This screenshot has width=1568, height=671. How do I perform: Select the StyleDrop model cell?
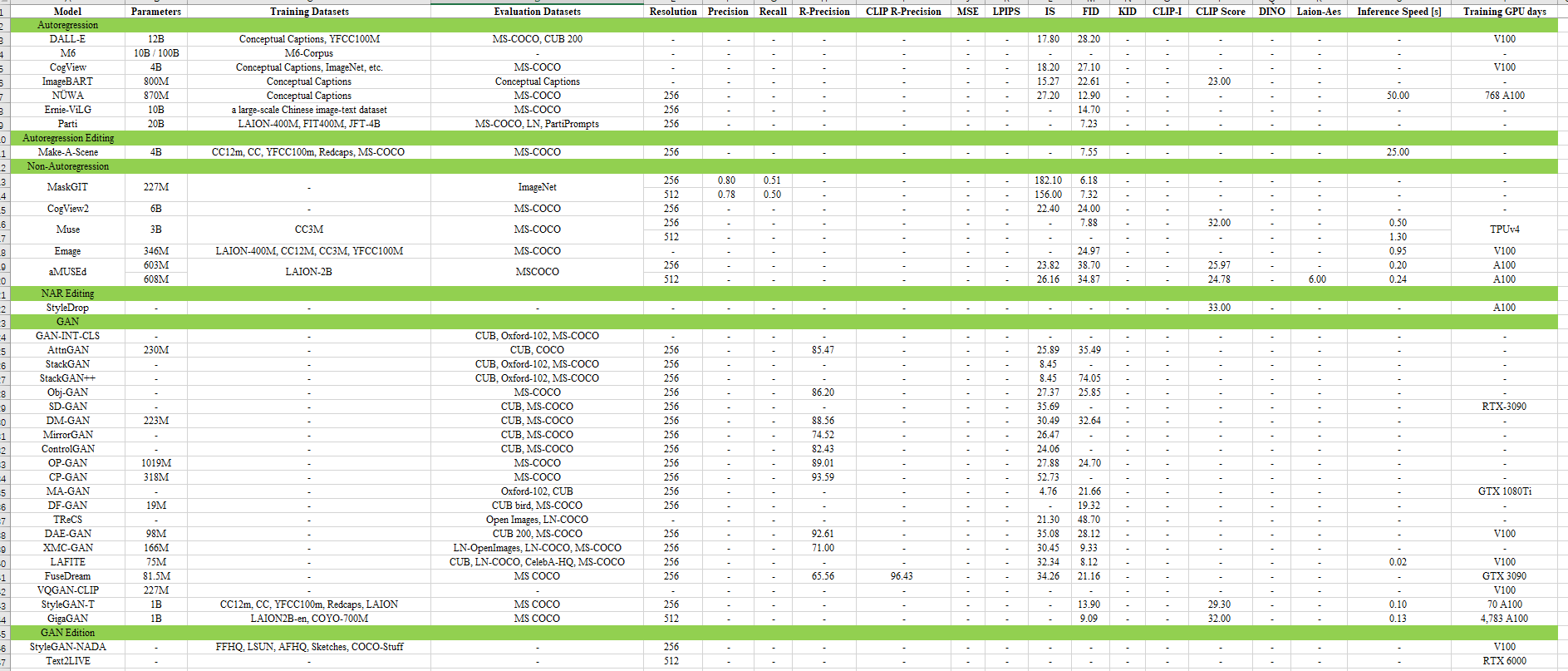click(x=68, y=308)
